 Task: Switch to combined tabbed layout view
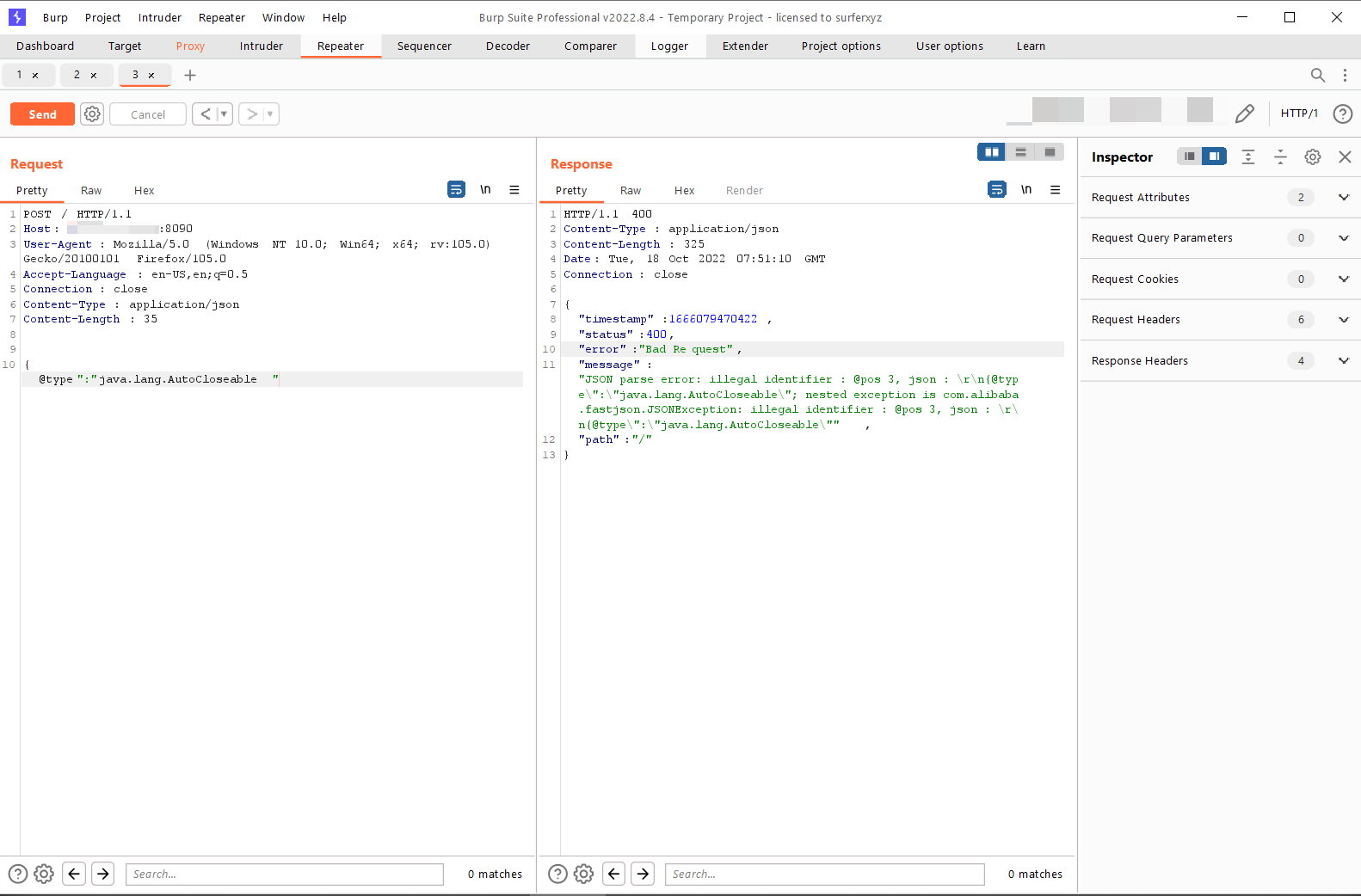pos(1050,152)
